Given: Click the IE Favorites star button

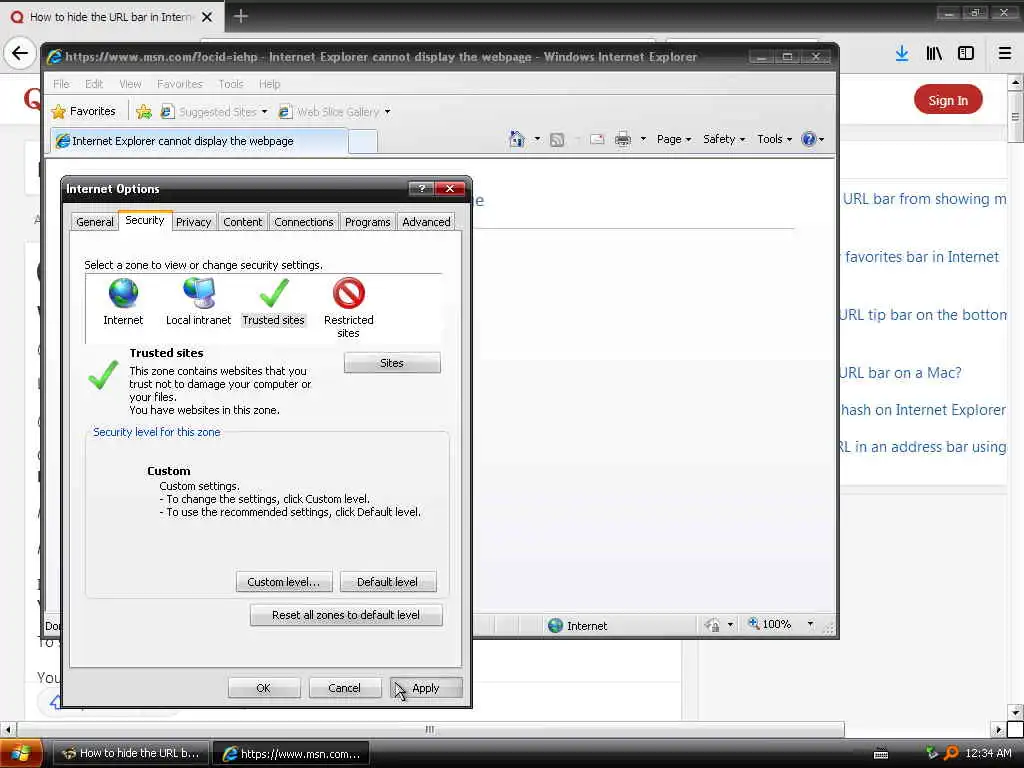Looking at the screenshot, I should (84, 112).
